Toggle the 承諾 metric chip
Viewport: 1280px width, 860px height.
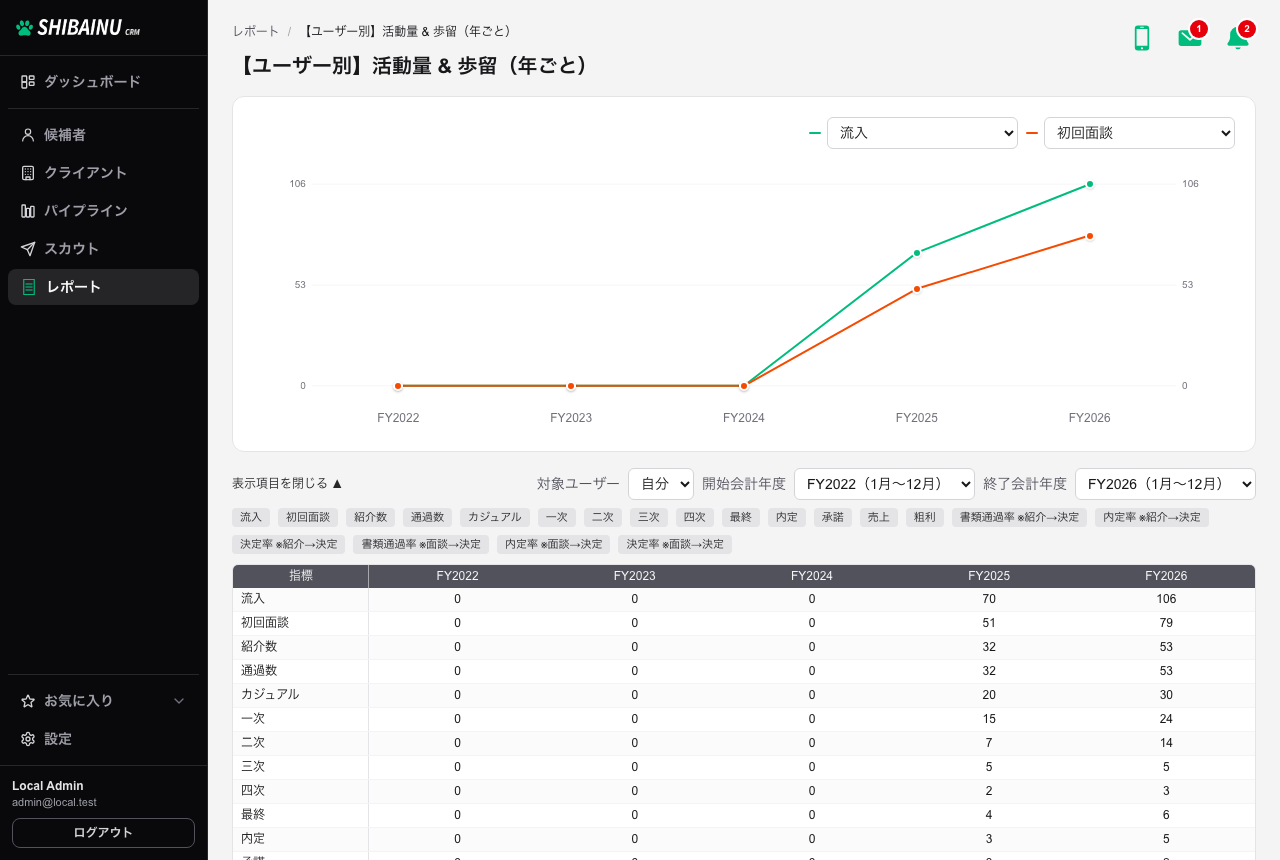click(x=833, y=517)
